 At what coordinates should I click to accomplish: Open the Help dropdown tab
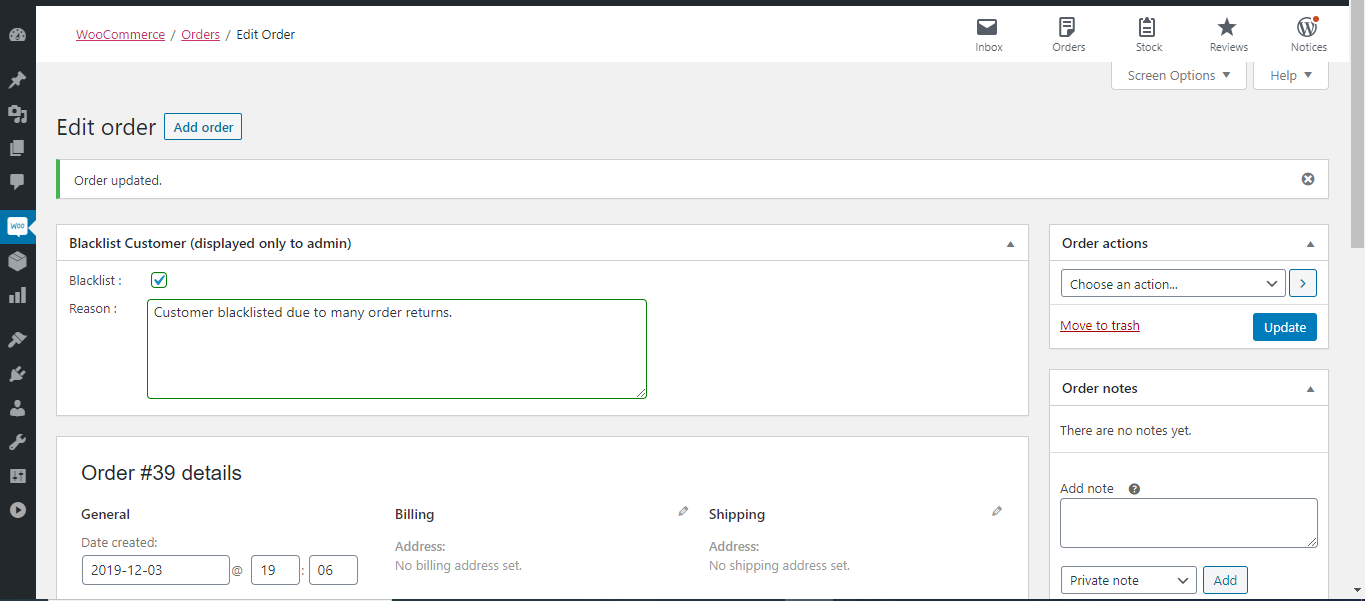coord(1290,75)
